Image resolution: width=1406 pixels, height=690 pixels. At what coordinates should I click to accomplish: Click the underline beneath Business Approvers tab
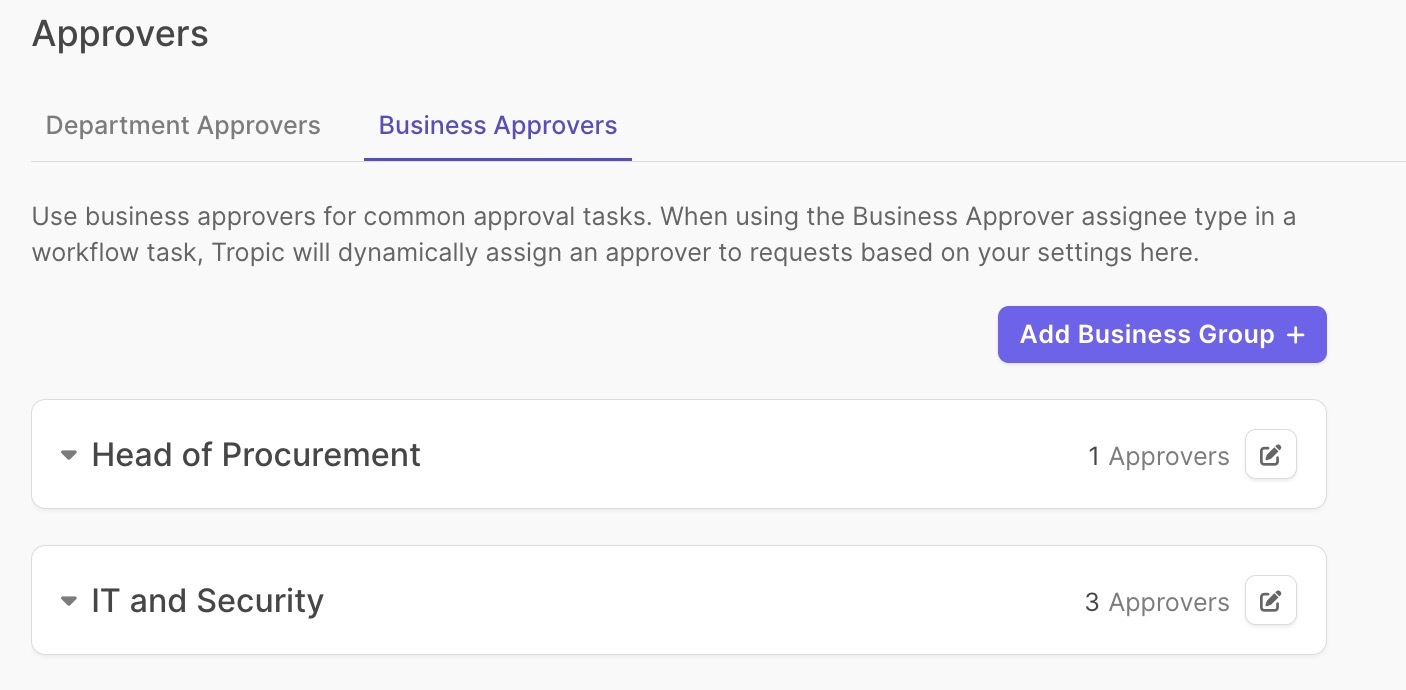click(497, 159)
